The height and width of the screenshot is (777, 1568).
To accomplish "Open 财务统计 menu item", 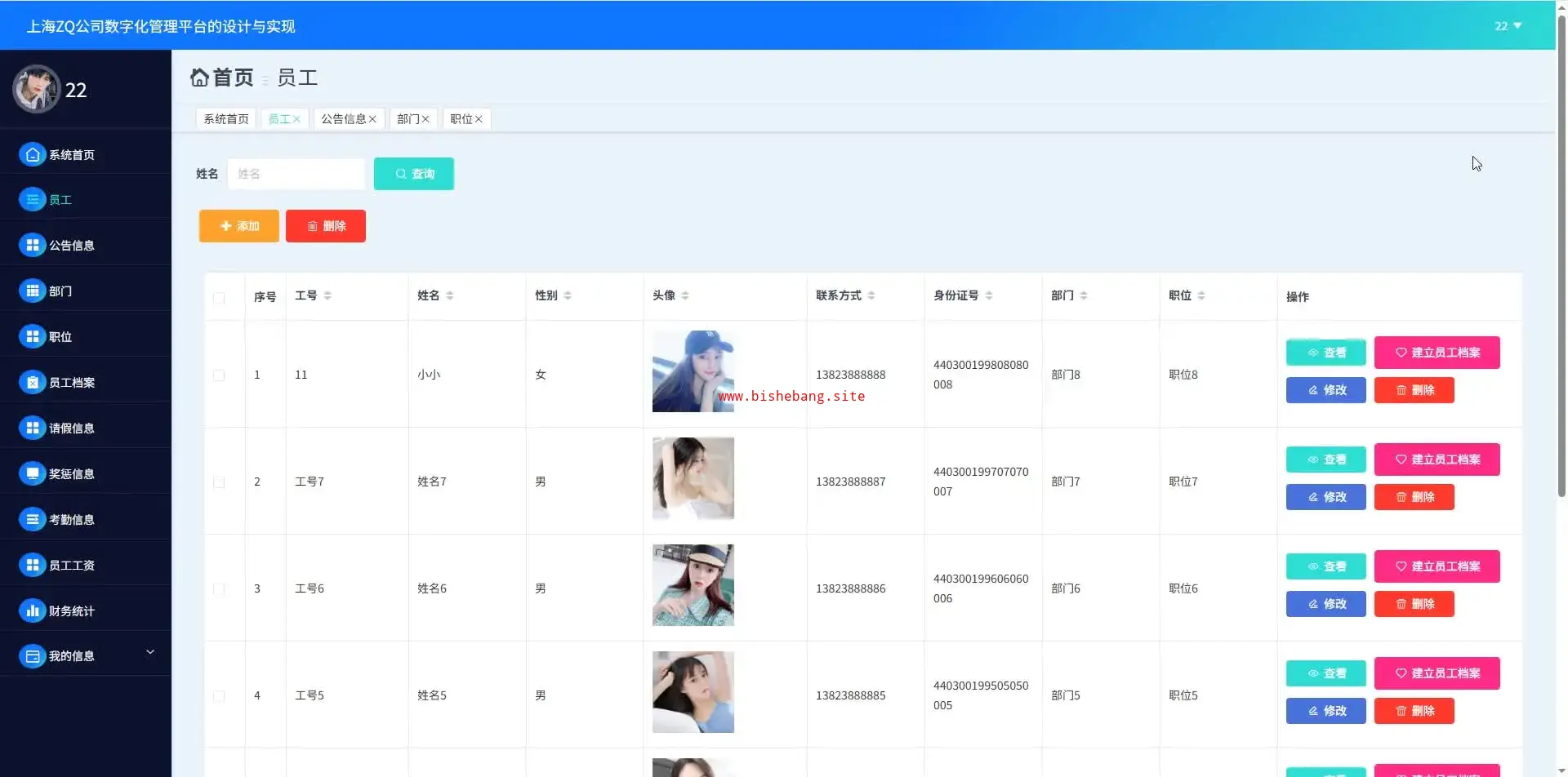I will (86, 610).
